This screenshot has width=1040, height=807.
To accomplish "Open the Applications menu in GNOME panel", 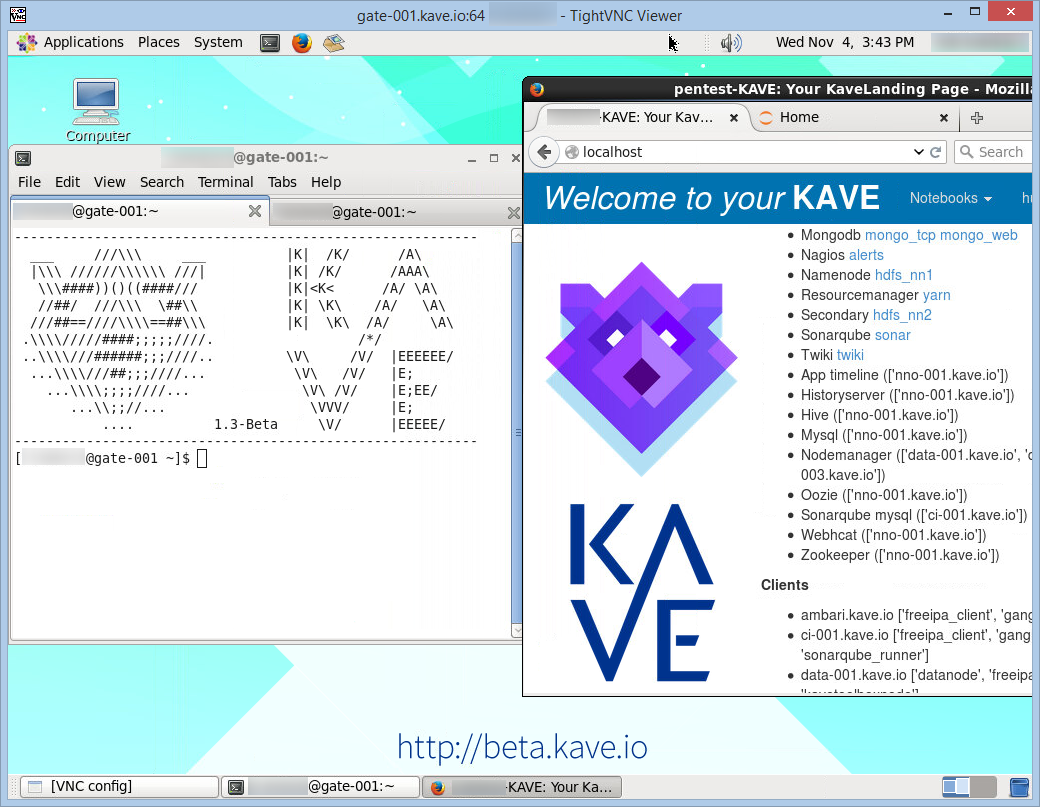I will click(x=71, y=42).
